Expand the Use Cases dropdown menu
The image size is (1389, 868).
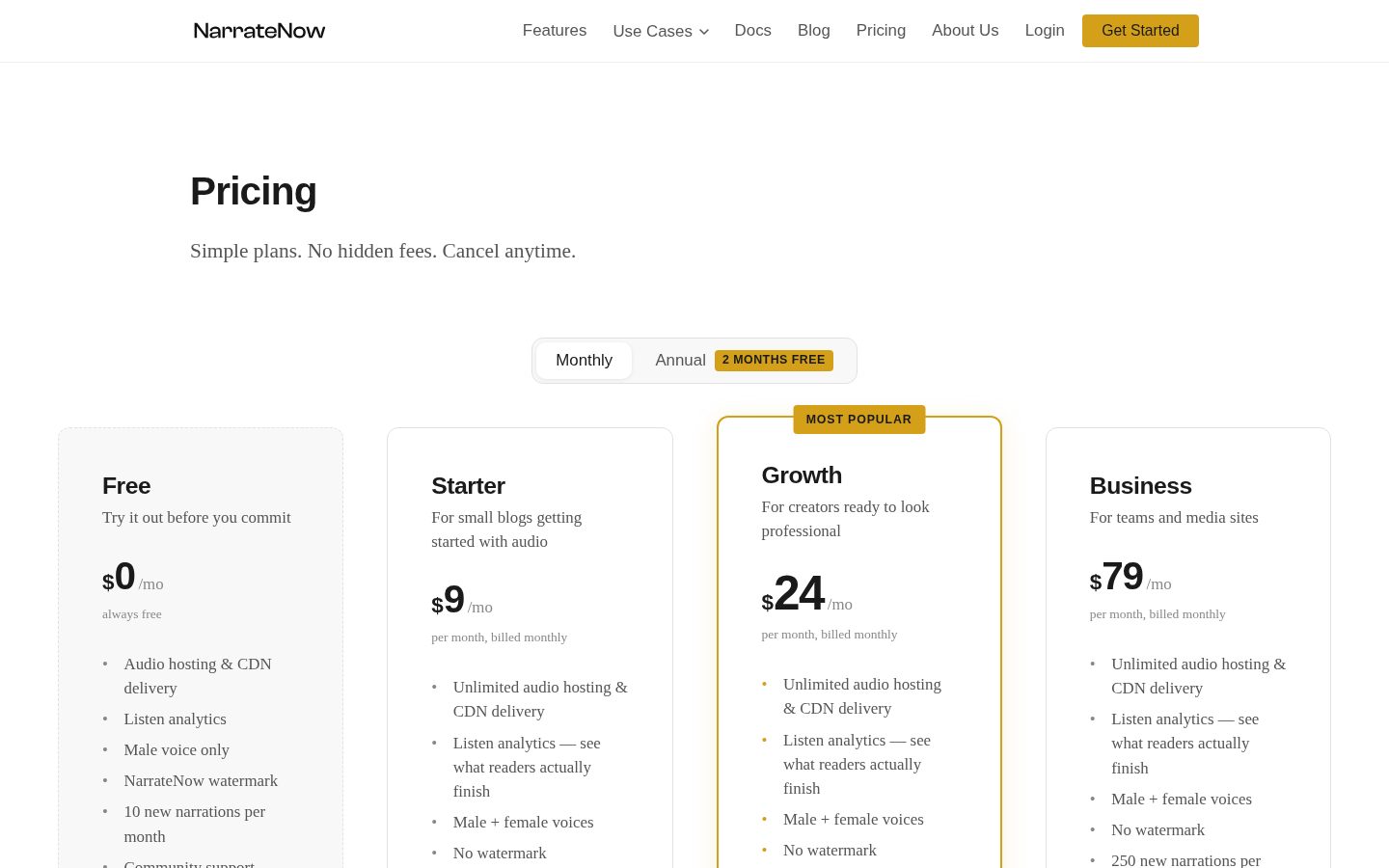click(661, 31)
